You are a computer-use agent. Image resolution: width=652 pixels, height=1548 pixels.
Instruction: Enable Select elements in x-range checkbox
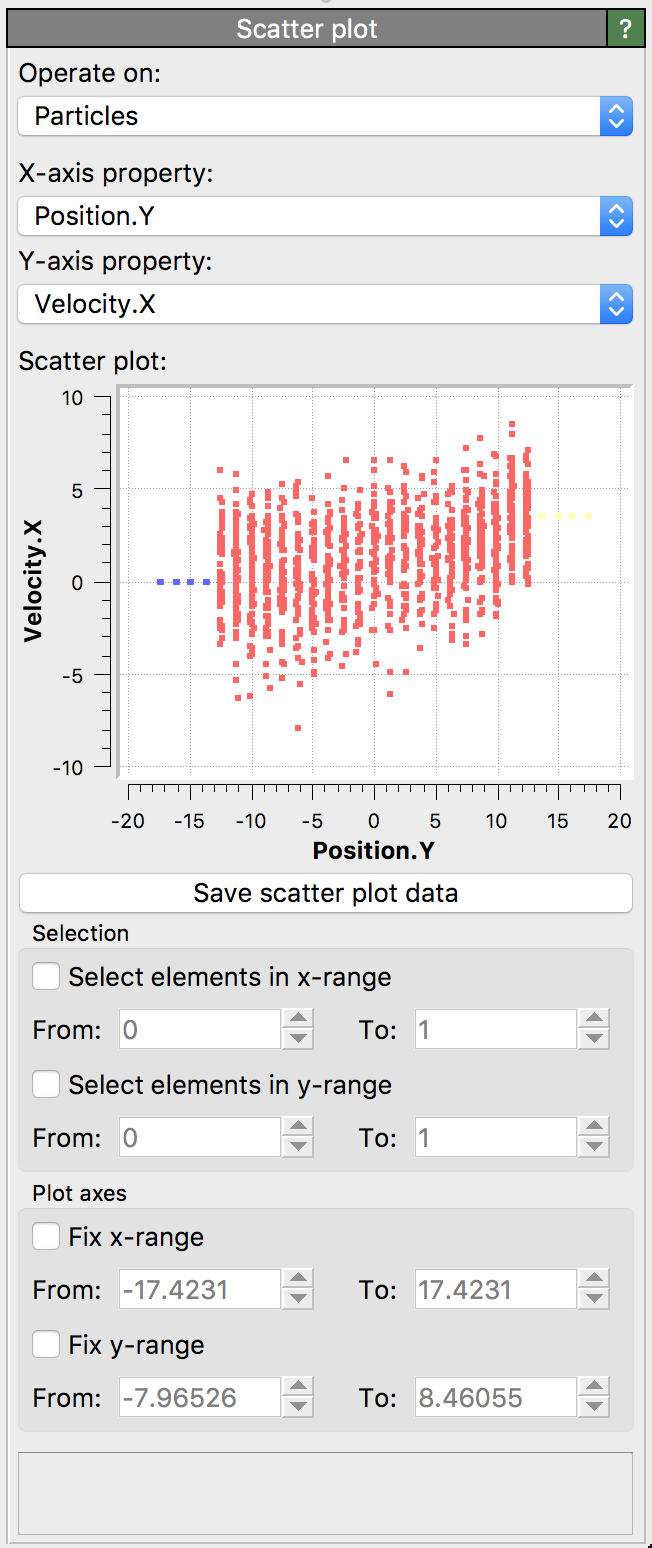[x=46, y=976]
